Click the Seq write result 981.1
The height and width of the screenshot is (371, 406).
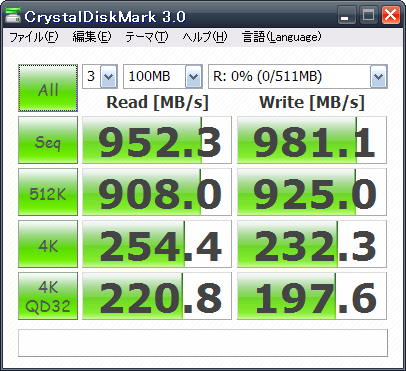tap(312, 140)
